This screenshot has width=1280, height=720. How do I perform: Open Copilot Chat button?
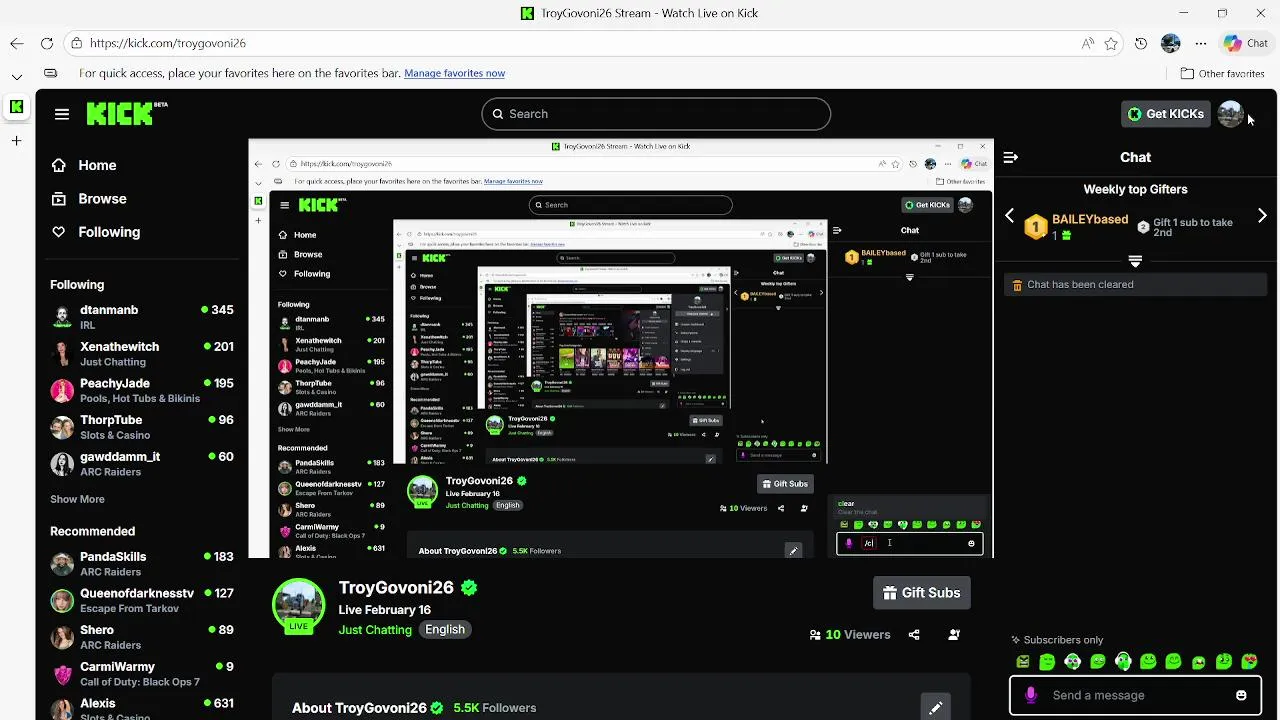tap(1246, 43)
